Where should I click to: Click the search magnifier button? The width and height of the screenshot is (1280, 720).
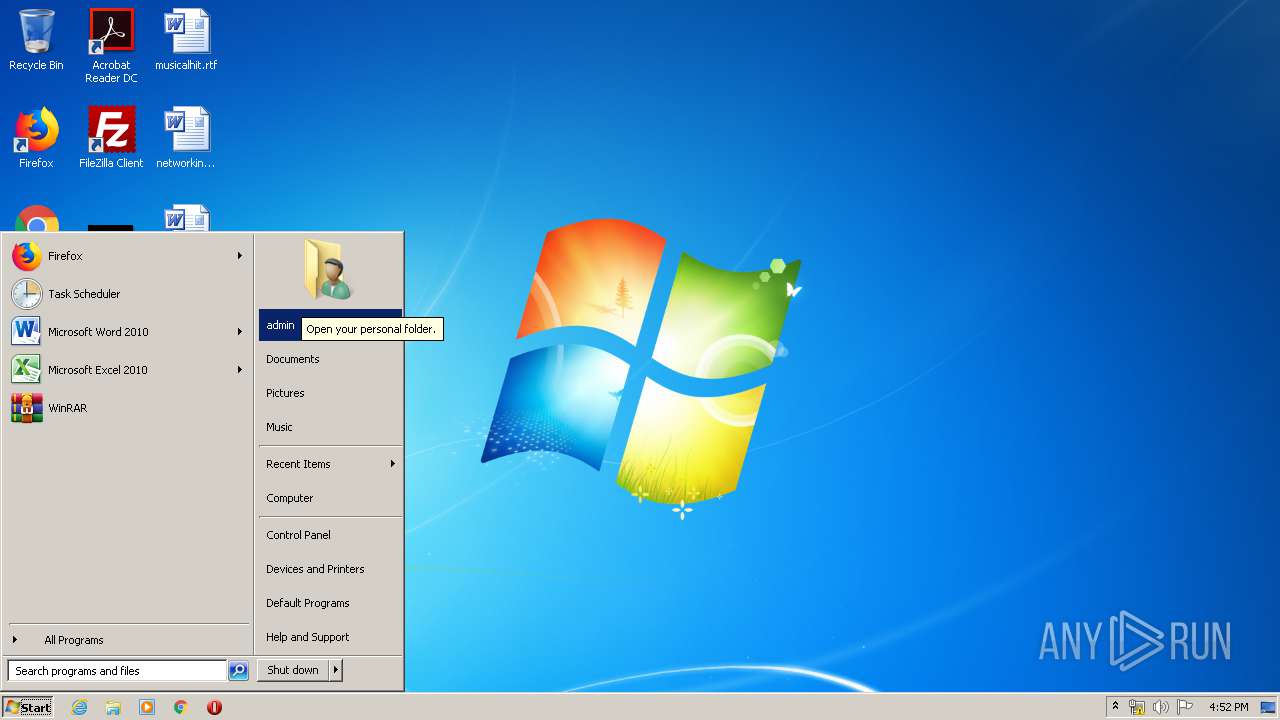(x=238, y=671)
